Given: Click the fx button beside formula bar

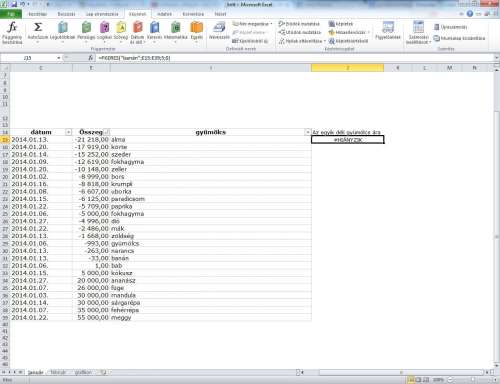Looking at the screenshot, I should tap(91, 58).
